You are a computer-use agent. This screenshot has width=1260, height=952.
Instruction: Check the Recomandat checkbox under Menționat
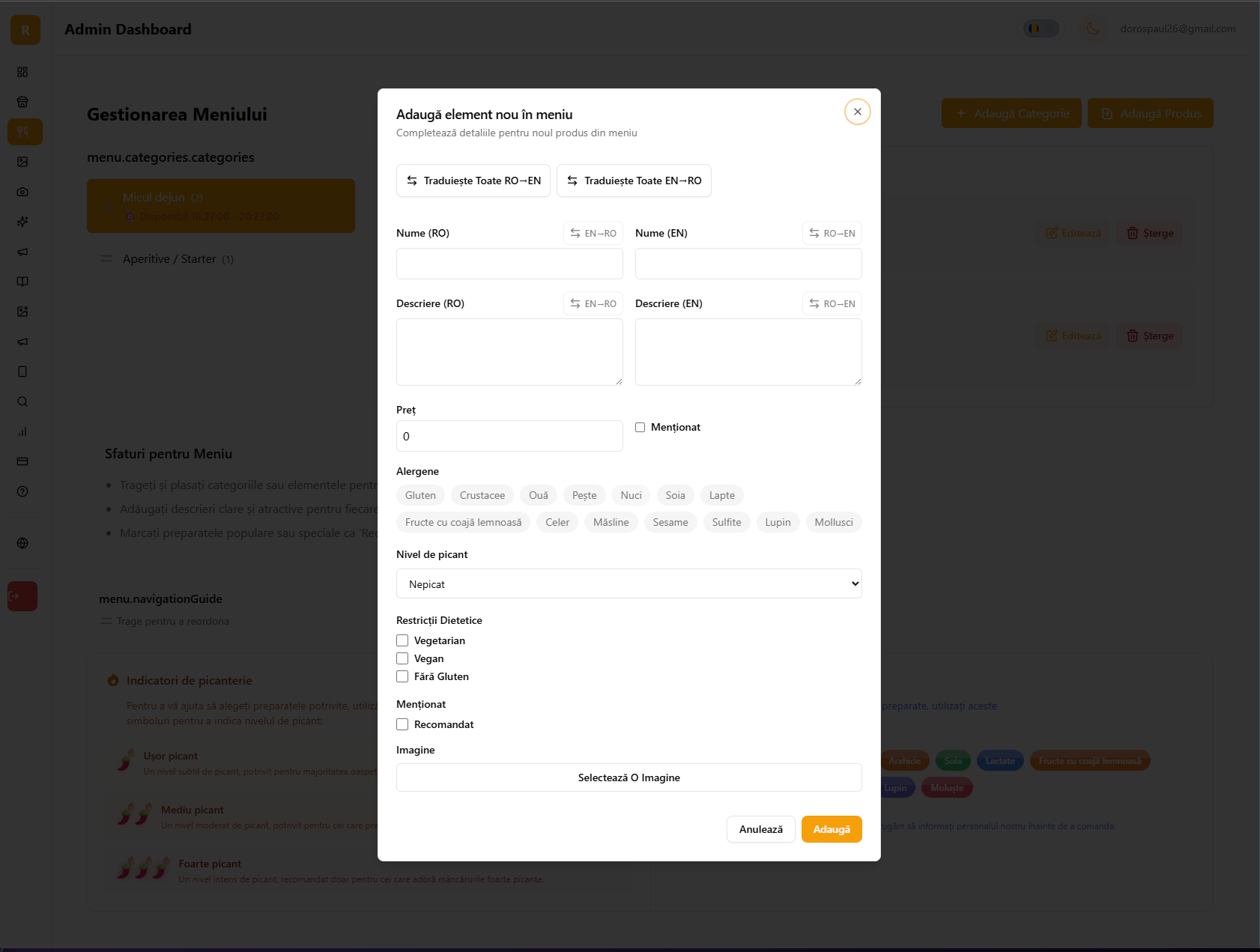pyautogui.click(x=402, y=724)
